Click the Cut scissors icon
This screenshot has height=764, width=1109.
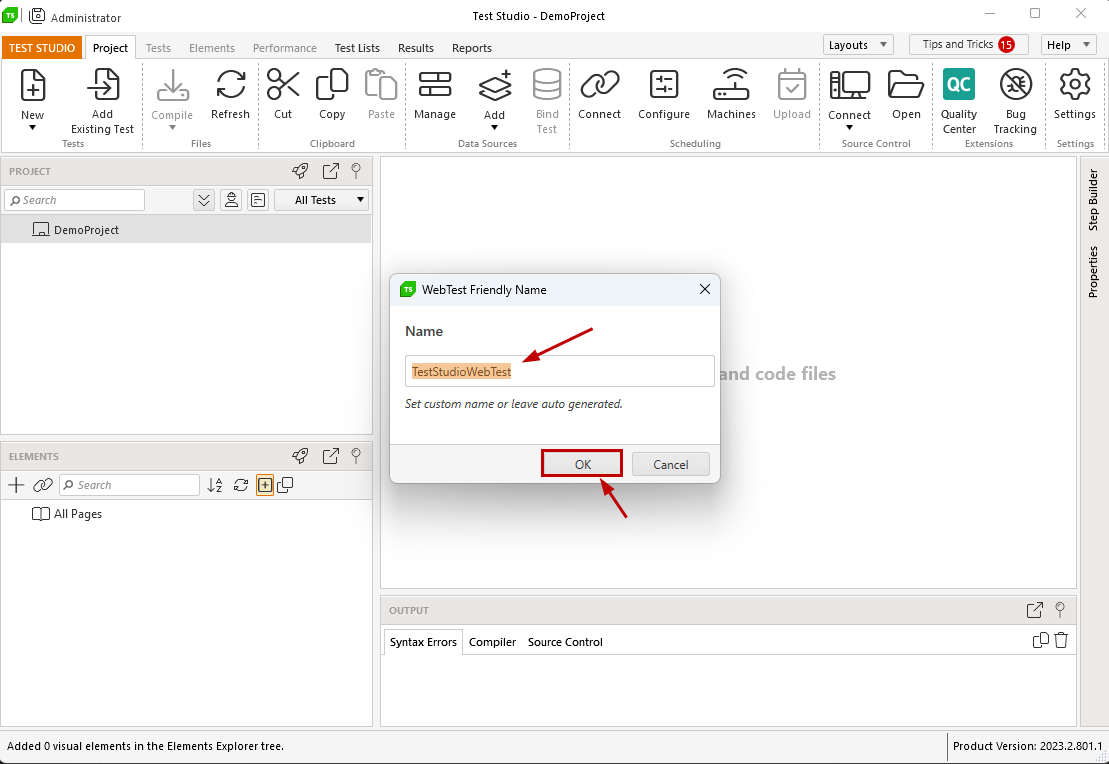[x=283, y=85]
